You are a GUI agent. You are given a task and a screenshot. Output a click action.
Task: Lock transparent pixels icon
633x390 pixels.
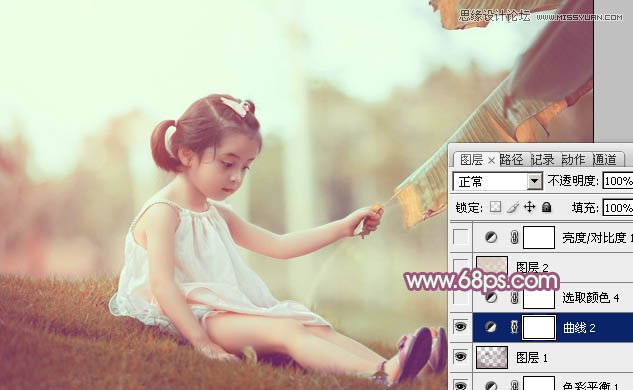coord(495,207)
